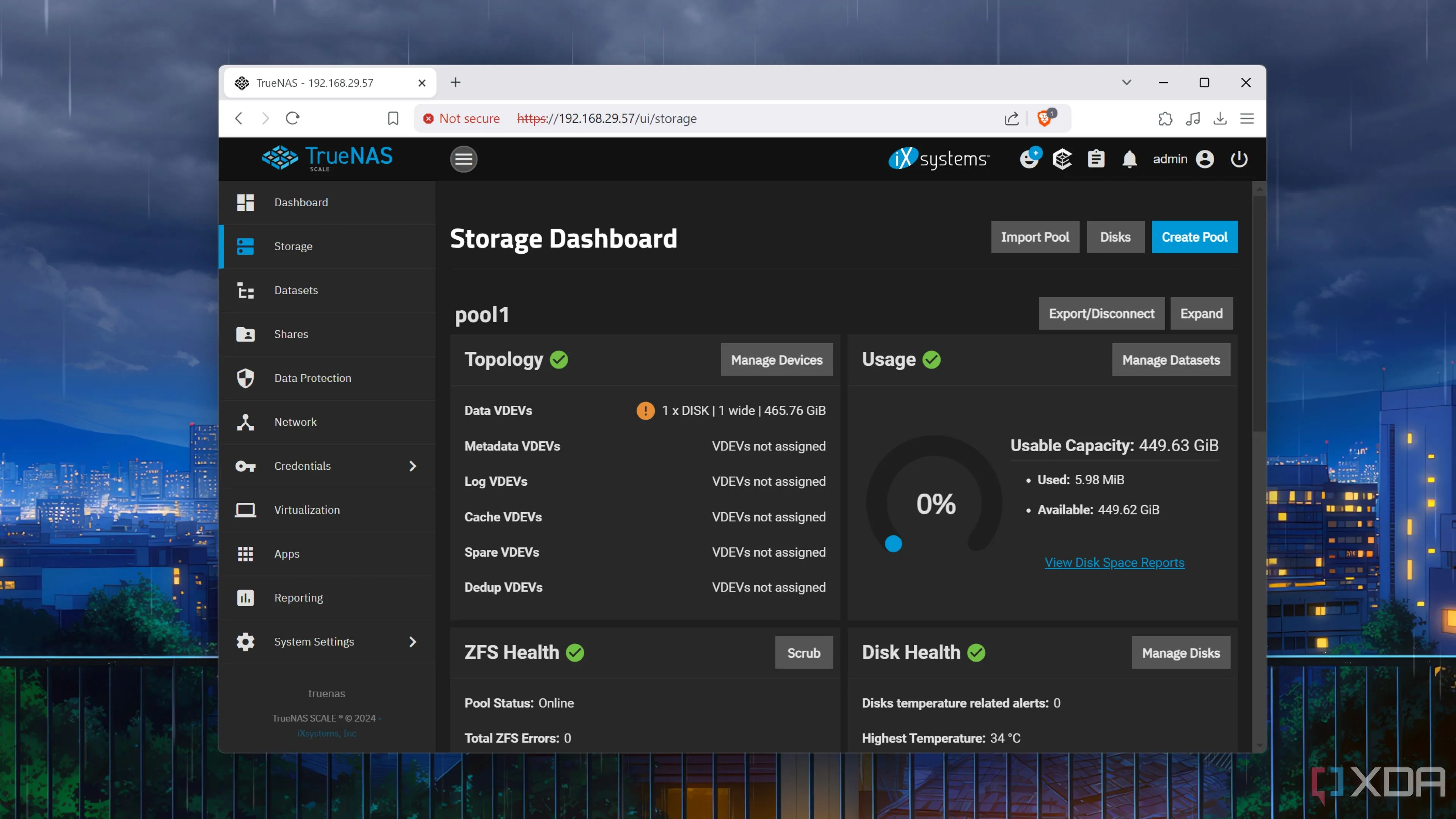Open the Alerts bell icon
Screen dimensions: 1456x819
[1129, 159]
